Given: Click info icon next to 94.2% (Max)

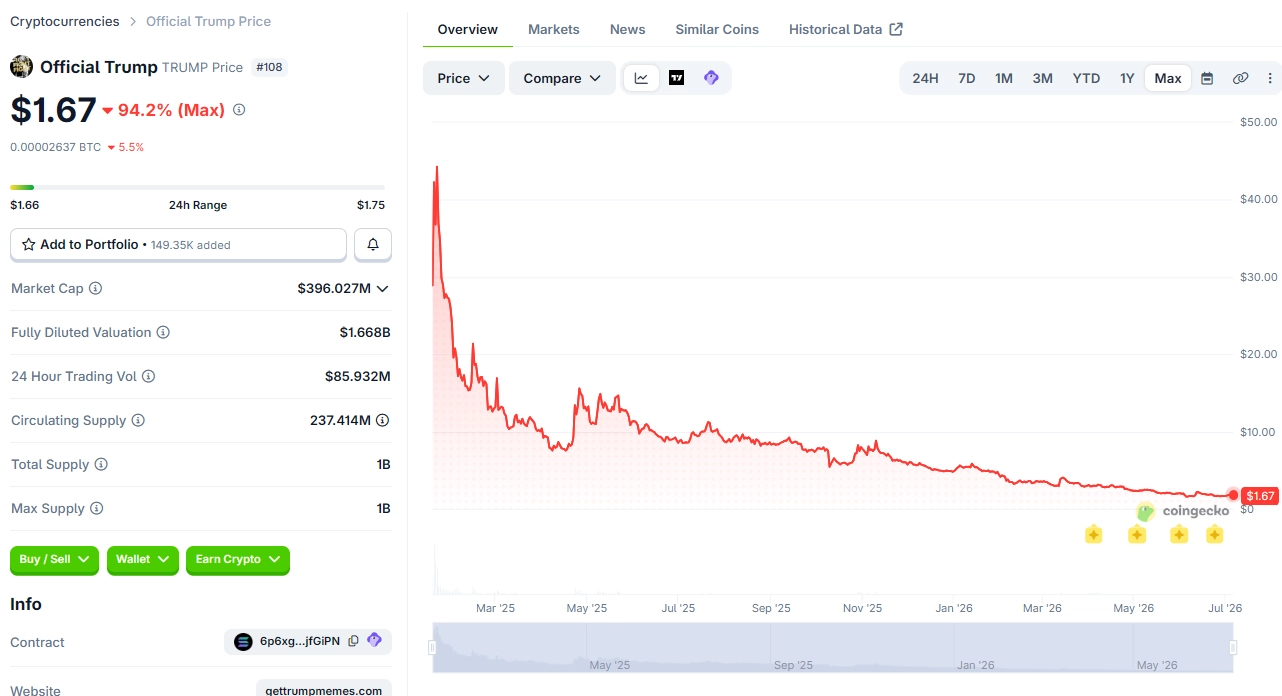Looking at the screenshot, I should [x=239, y=110].
